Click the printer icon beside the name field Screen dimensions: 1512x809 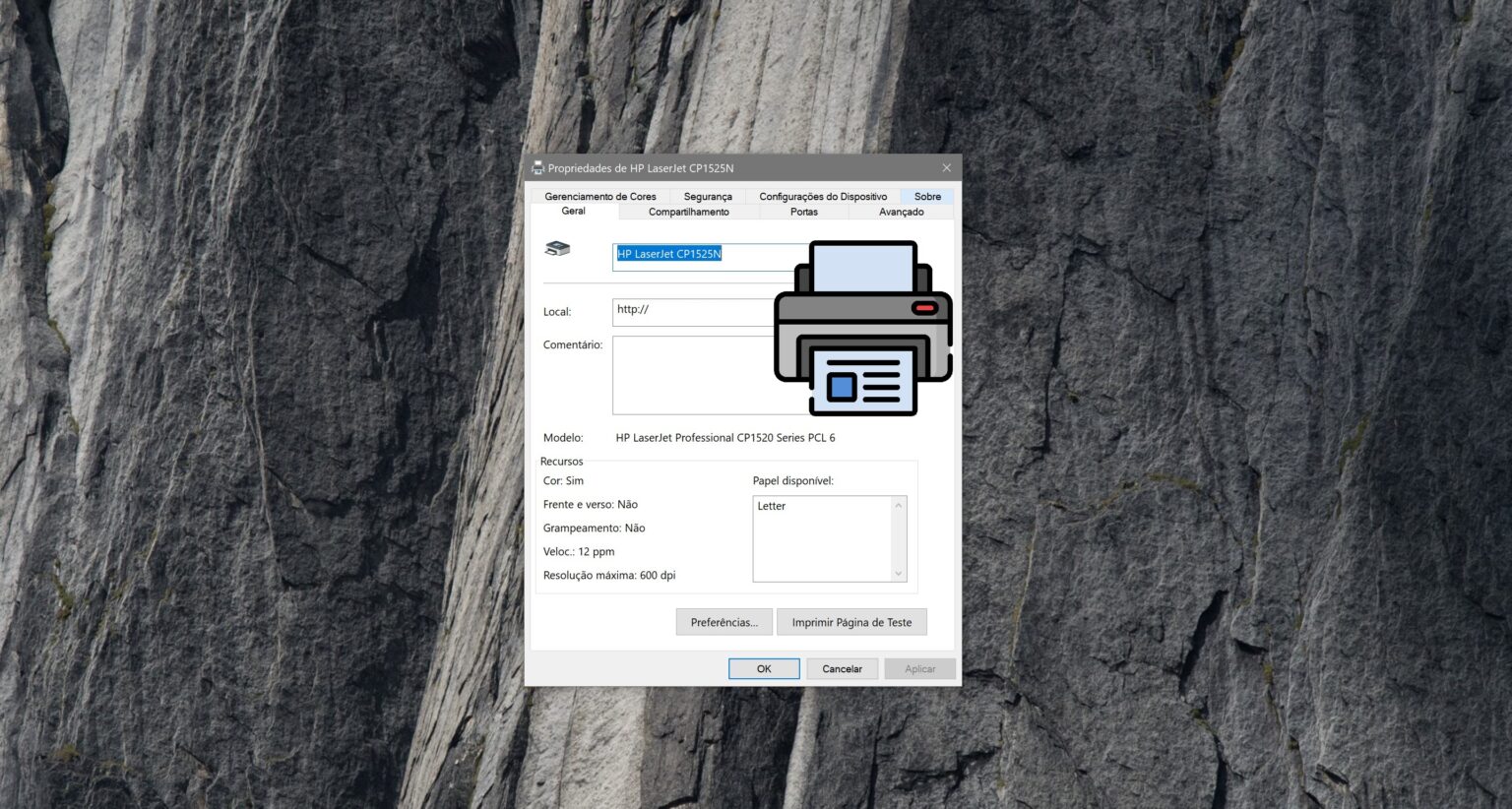point(557,249)
